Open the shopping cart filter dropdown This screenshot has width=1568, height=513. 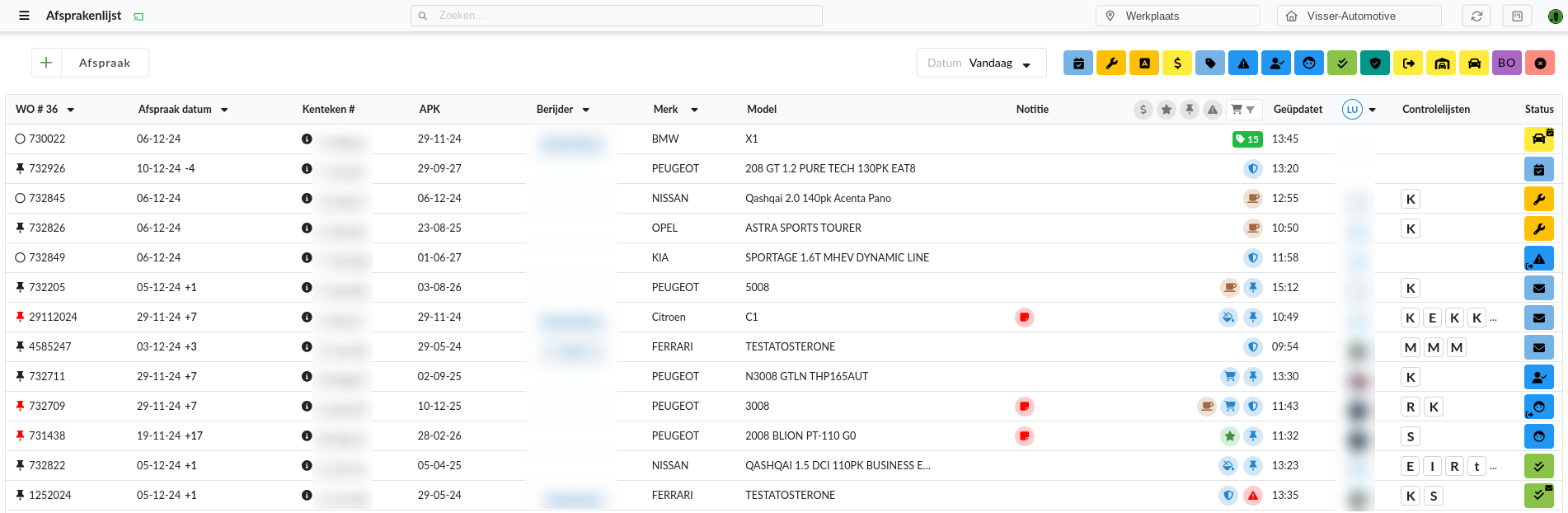(x=1242, y=110)
